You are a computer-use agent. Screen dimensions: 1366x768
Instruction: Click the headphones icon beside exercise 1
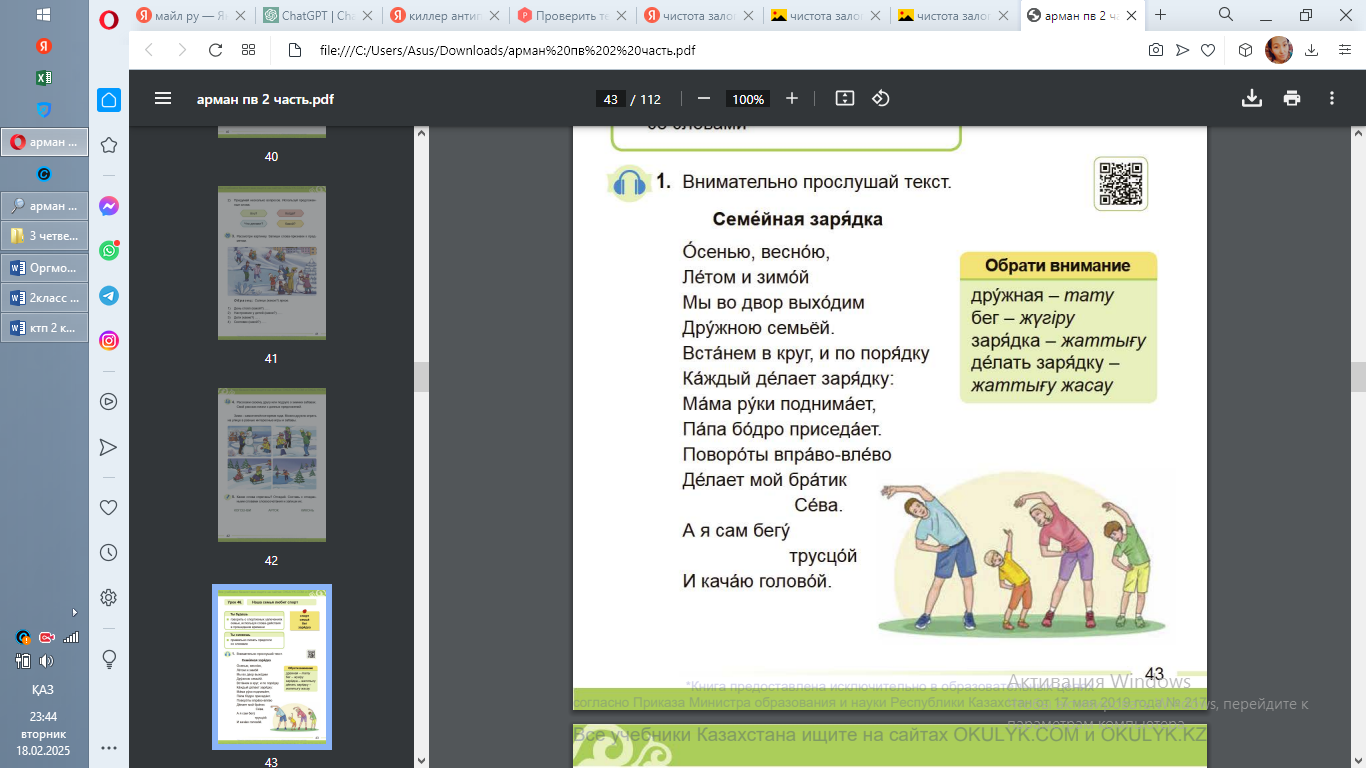629,184
